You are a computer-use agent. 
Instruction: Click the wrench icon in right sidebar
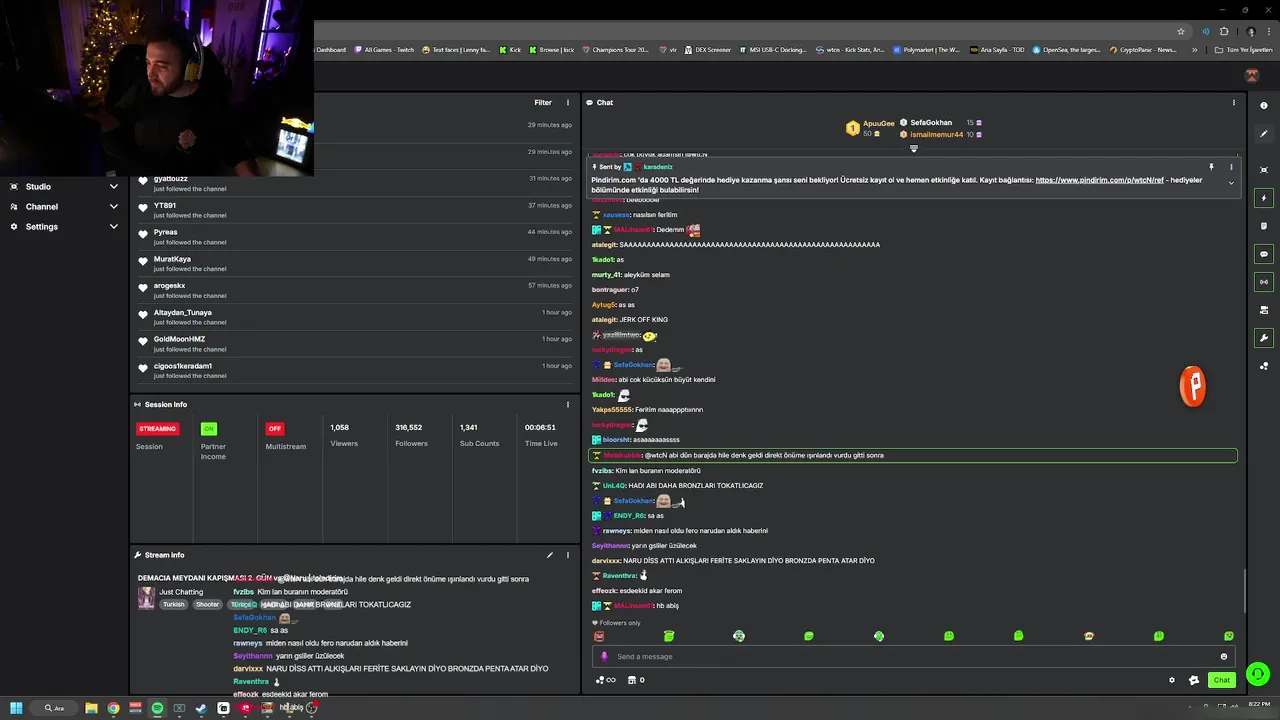coord(1264,338)
